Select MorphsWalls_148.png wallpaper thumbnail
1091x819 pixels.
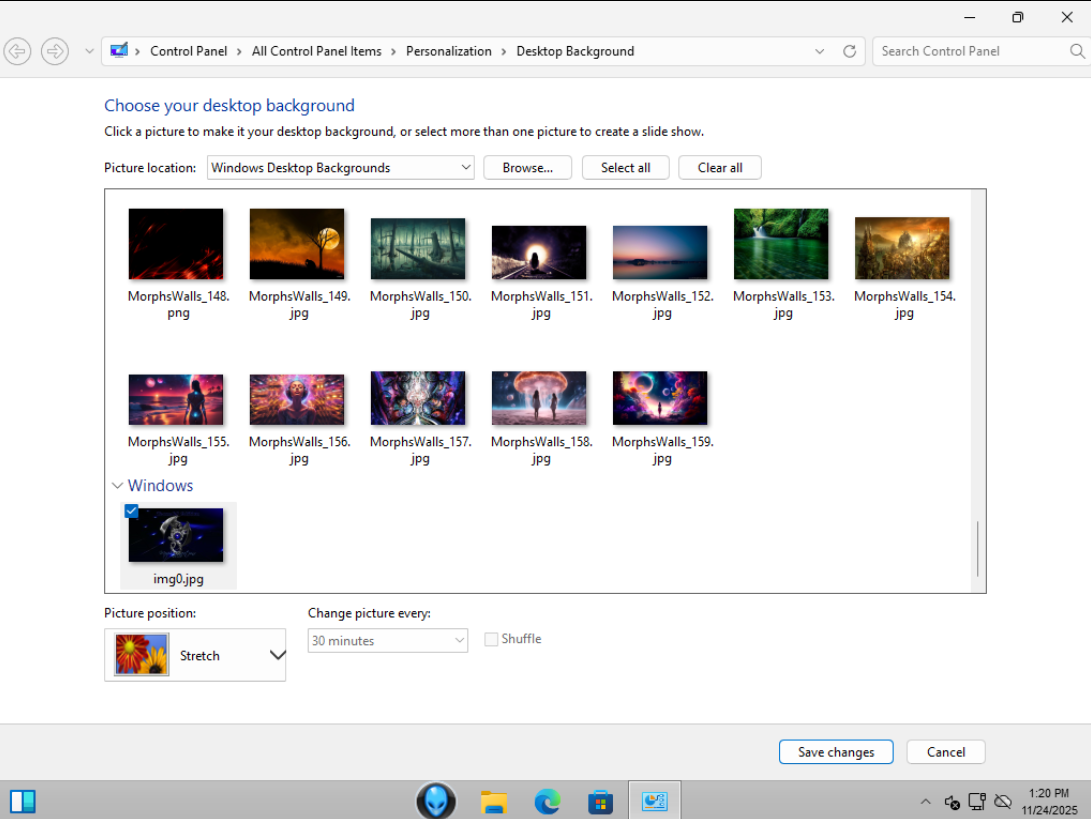tap(176, 244)
